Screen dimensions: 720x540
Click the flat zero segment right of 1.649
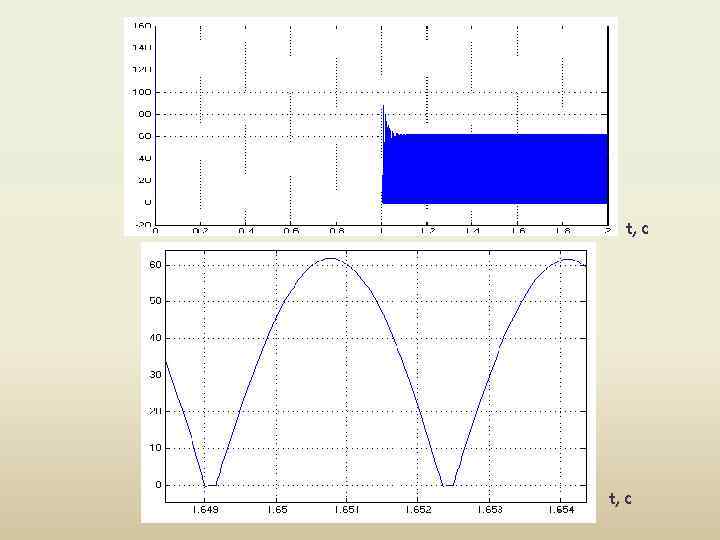(x=211, y=485)
